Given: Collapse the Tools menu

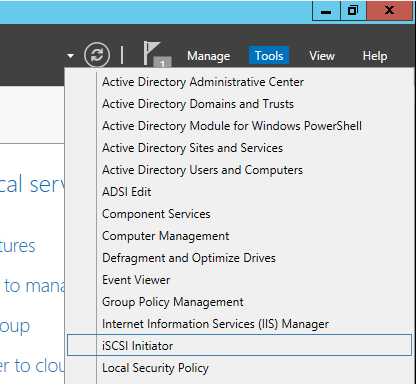Looking at the screenshot, I should click(x=269, y=55).
